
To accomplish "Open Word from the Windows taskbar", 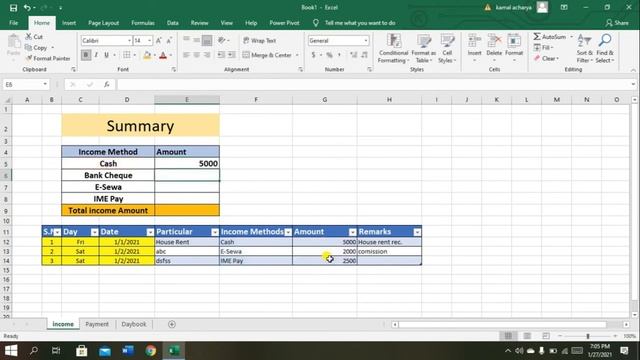I will (x=128, y=351).
